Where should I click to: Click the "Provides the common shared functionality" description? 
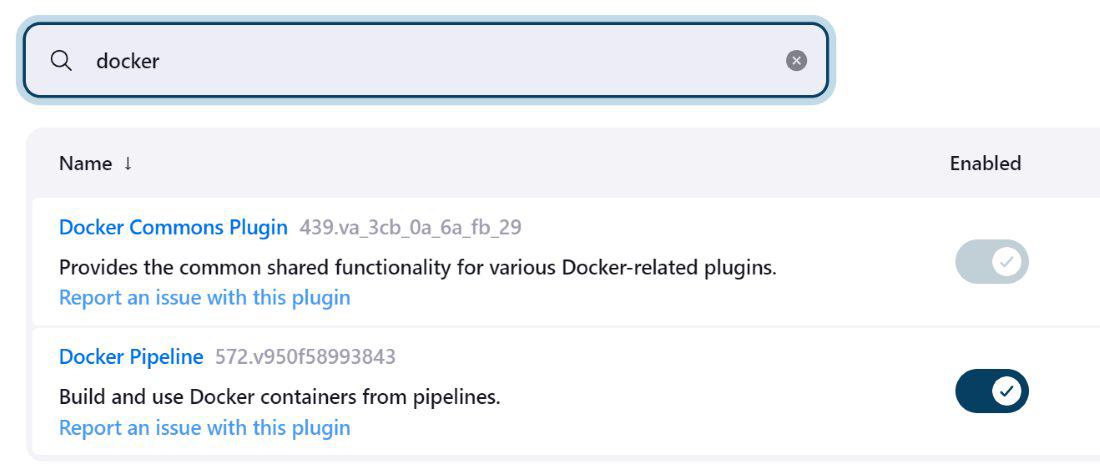pyautogui.click(x=417, y=268)
